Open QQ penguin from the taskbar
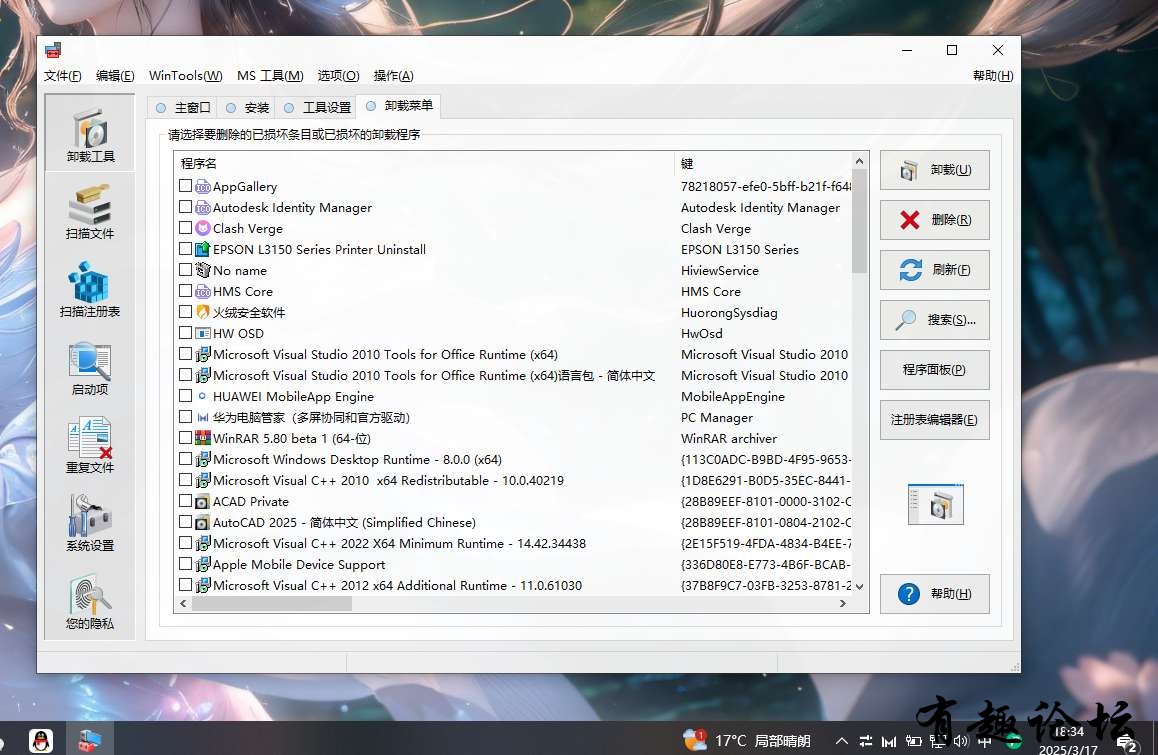The width and height of the screenshot is (1158, 755). [41, 739]
